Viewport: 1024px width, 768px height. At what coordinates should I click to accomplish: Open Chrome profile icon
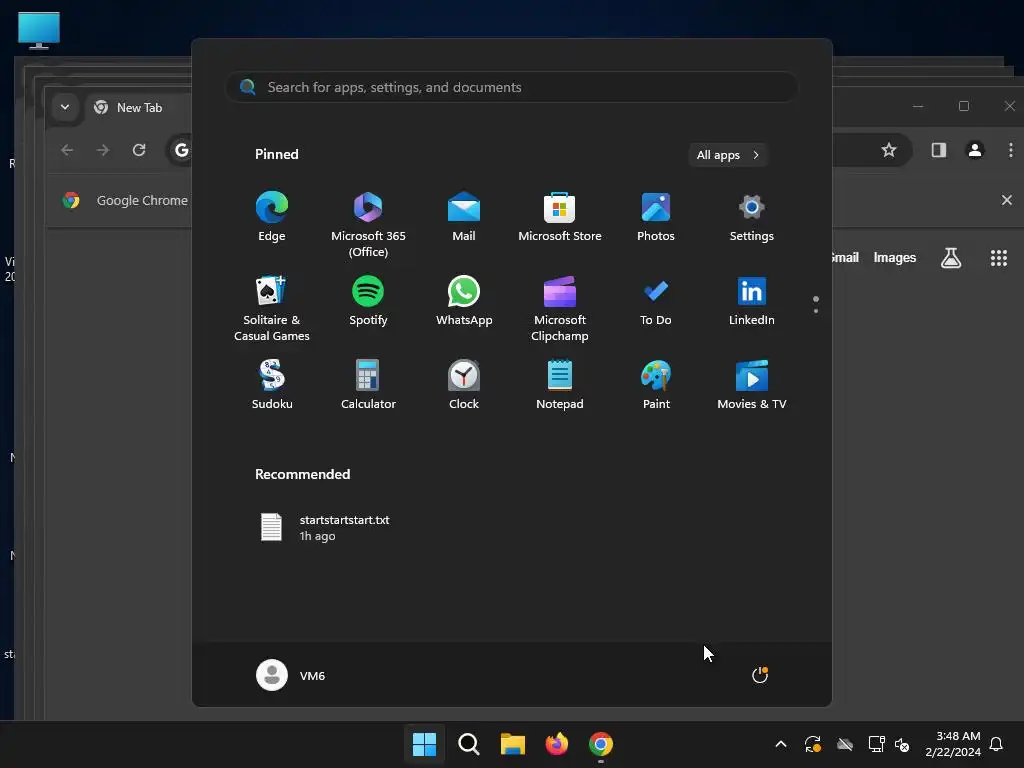tap(975, 150)
